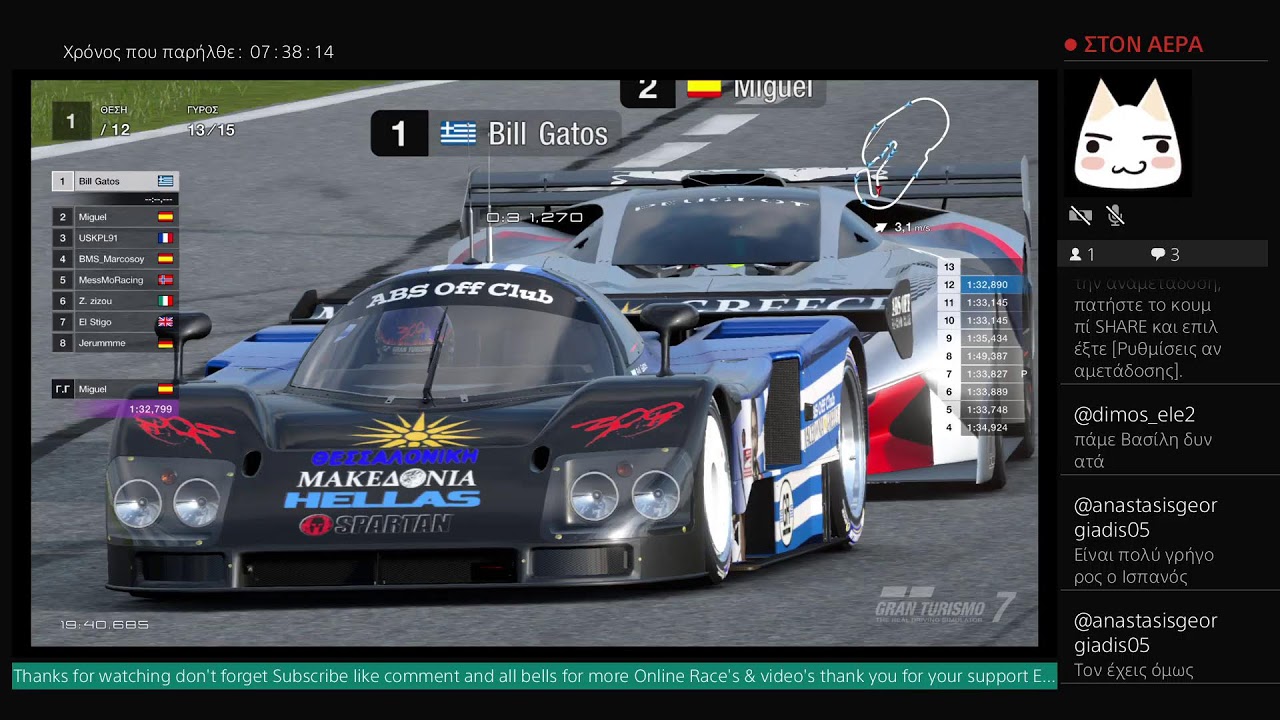Click the Γ.Γ fastest lap badge

point(62,389)
